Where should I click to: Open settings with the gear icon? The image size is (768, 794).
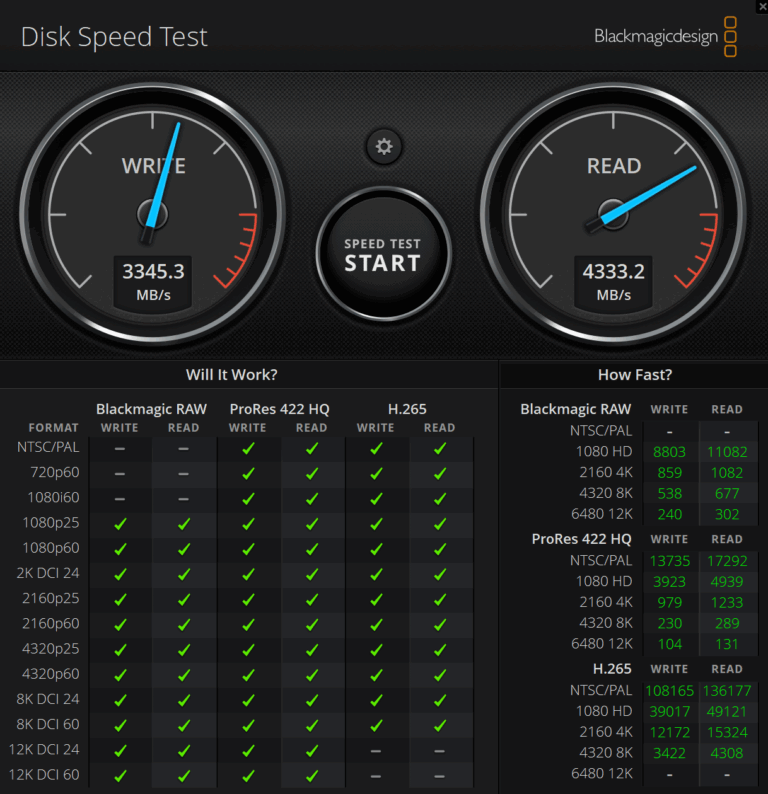coord(384,147)
